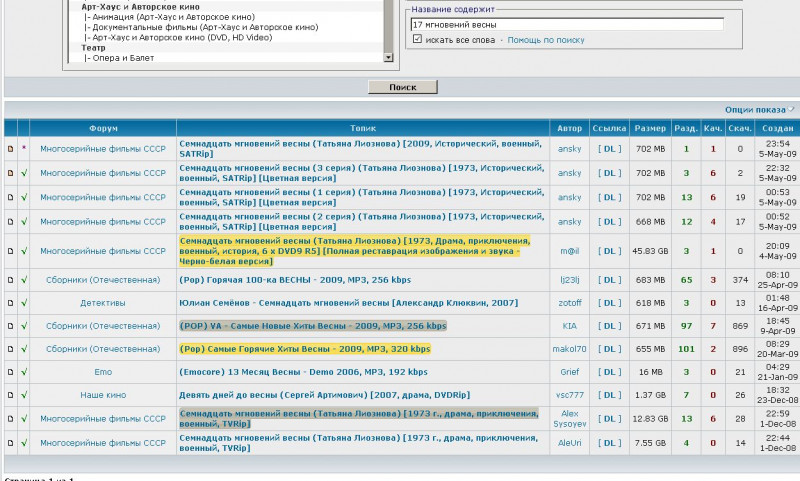Viewport: 800px width, 481px height.
Task: Sort results by Разд. seeders column header
Action: [x=686, y=128]
